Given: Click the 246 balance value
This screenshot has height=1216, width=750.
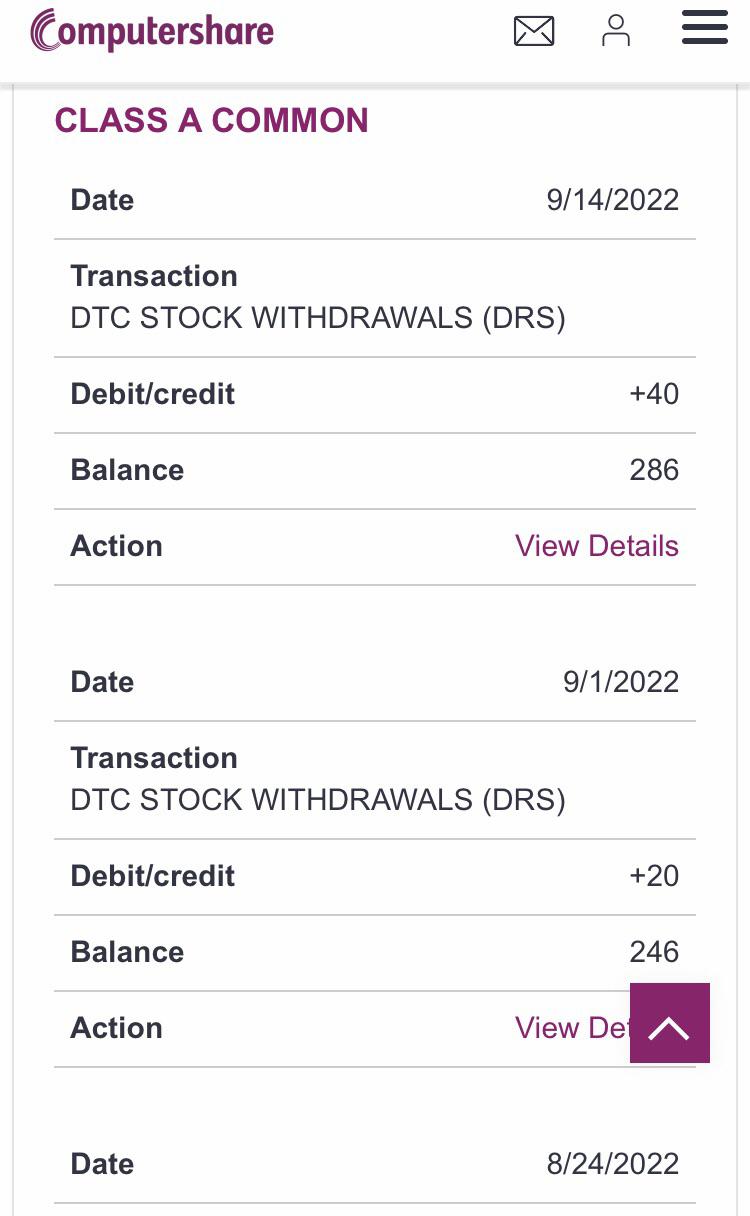Looking at the screenshot, I should click(654, 952).
